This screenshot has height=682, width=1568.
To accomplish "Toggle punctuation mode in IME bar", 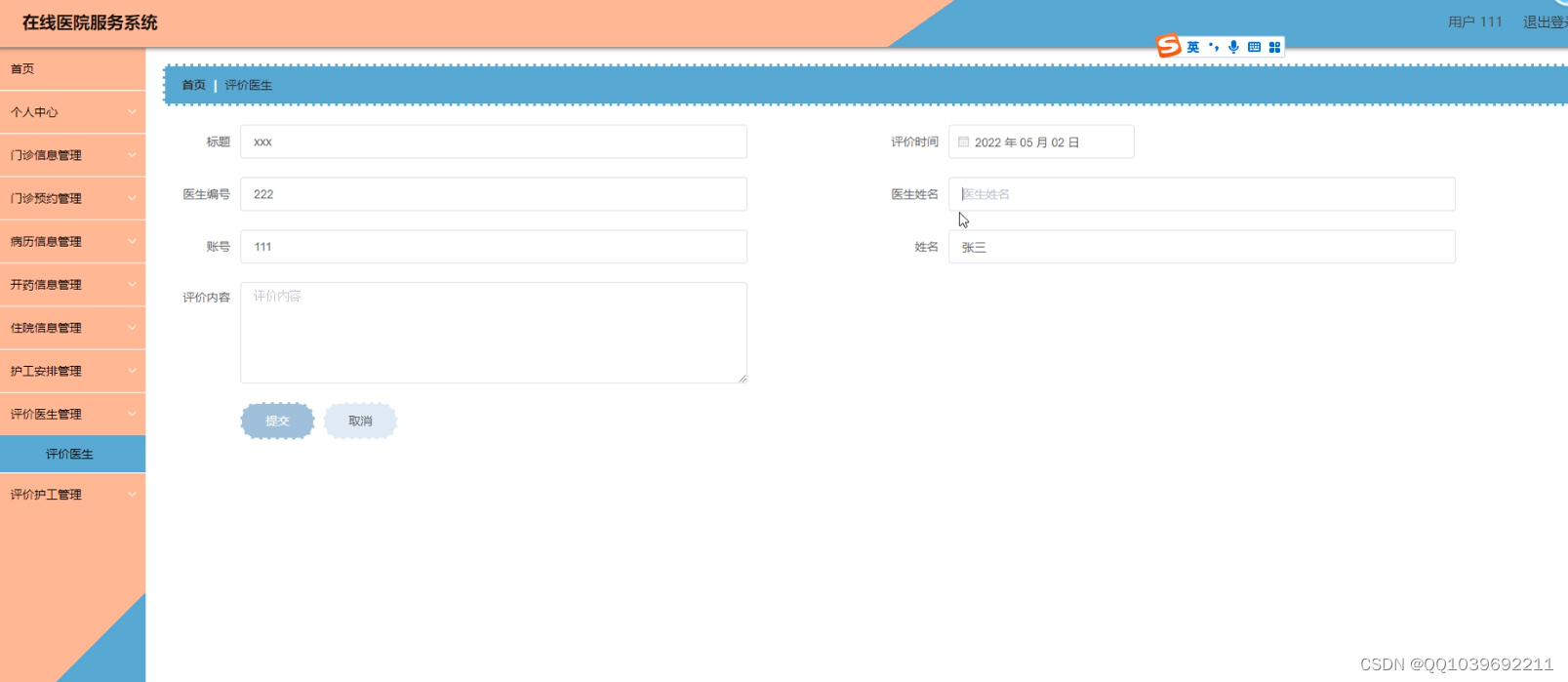I will tap(1214, 47).
